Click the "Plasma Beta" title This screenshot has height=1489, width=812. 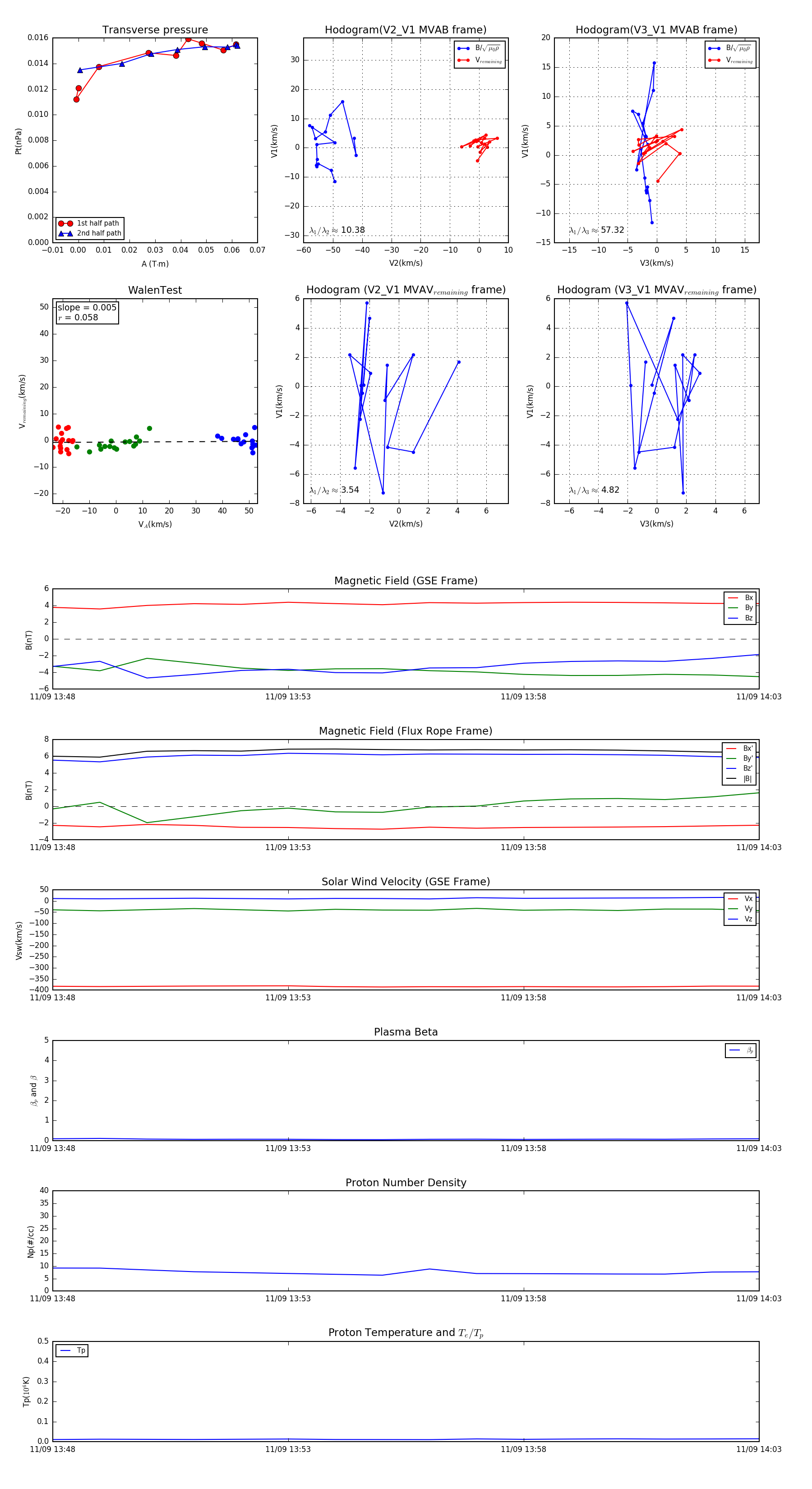pos(406,1032)
